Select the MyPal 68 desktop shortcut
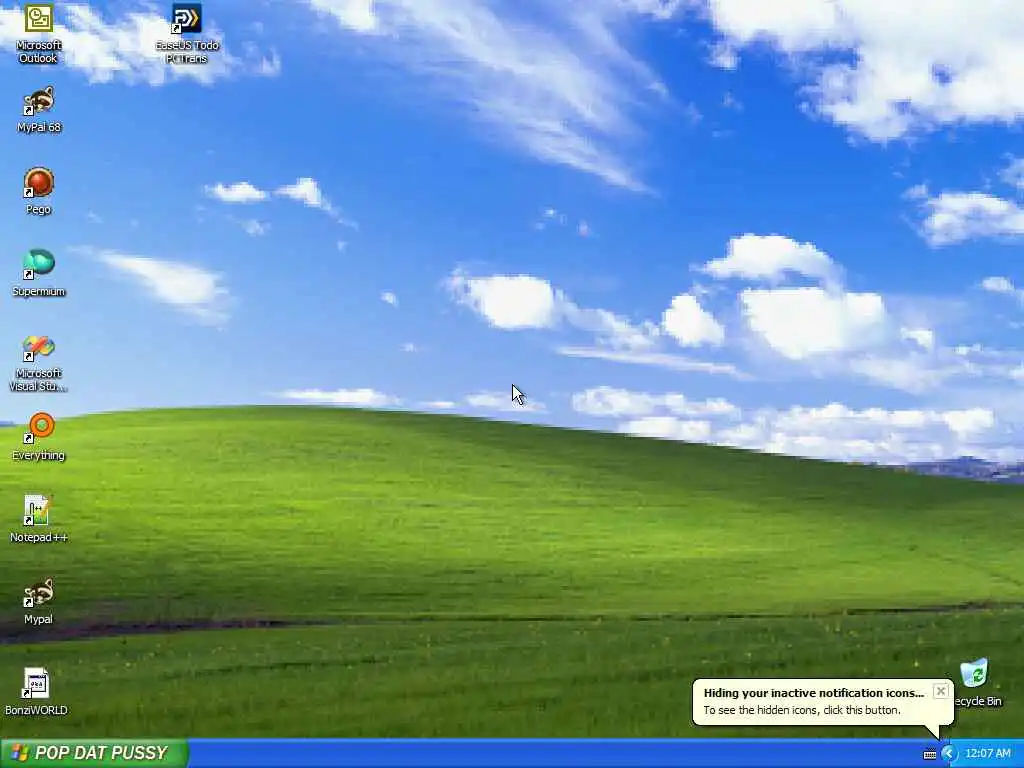The image size is (1024, 768). pos(39,110)
